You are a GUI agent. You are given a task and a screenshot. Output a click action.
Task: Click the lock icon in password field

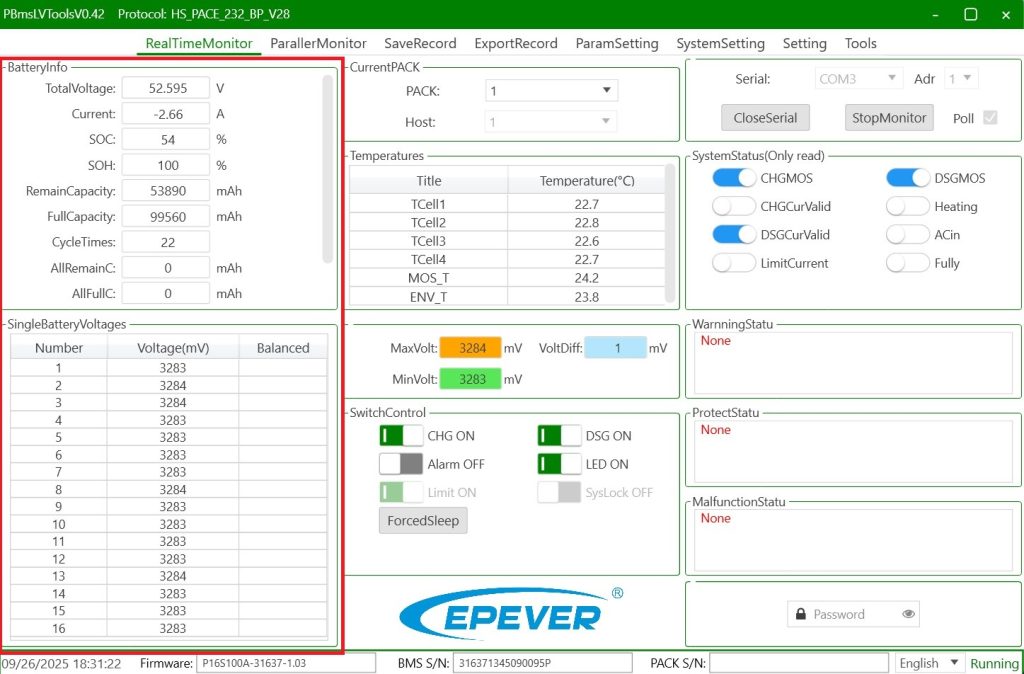(x=799, y=614)
